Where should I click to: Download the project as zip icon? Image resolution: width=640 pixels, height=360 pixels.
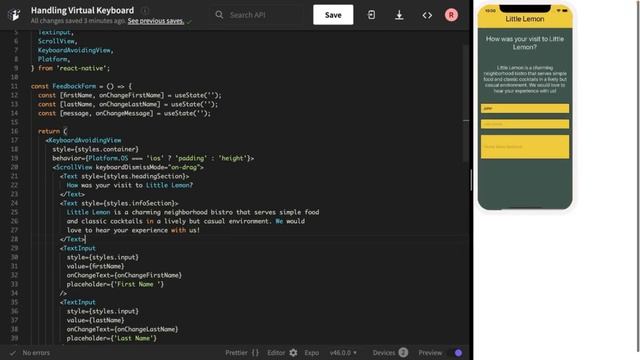point(399,15)
